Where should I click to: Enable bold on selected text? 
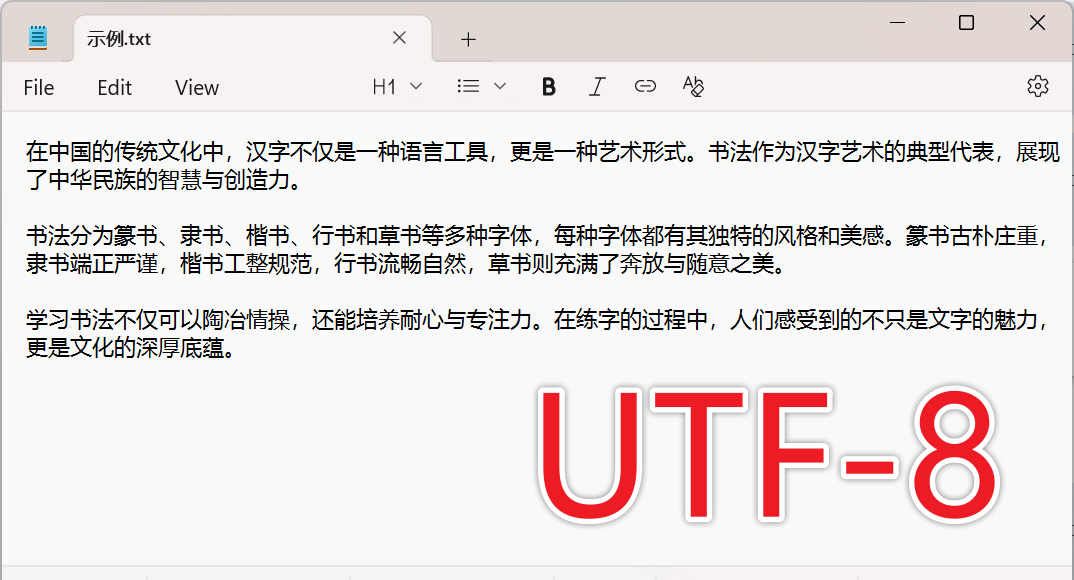pos(548,86)
